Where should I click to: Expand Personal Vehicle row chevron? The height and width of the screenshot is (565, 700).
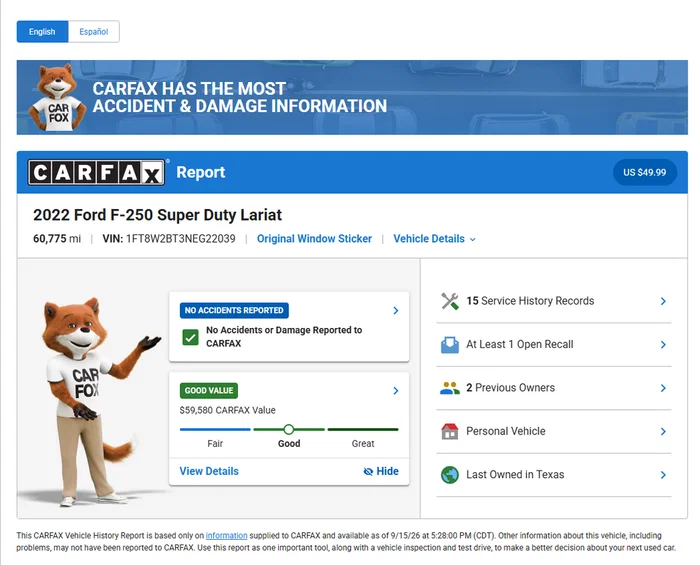pos(663,431)
